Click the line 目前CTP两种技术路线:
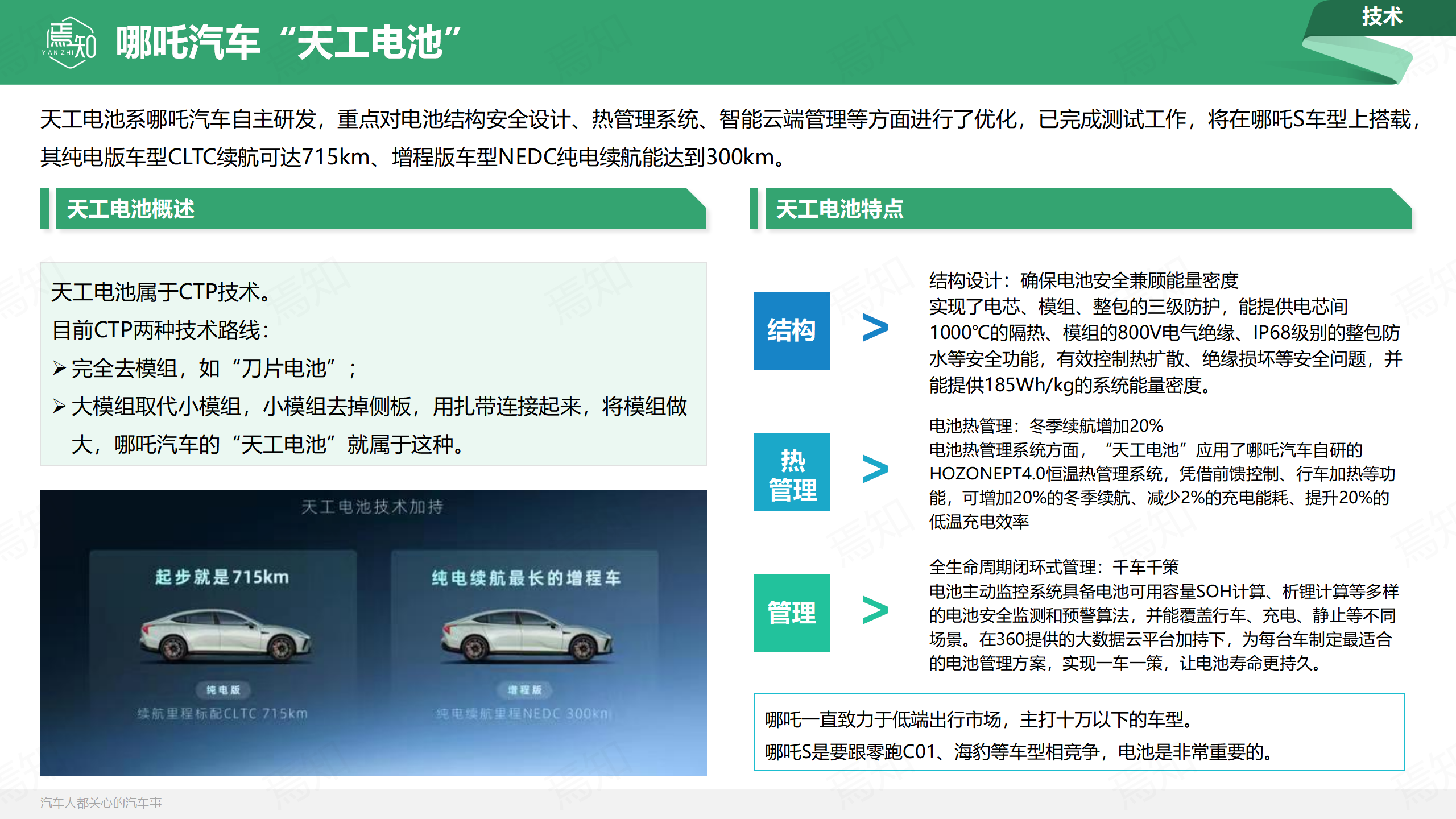1456x819 pixels. 160,330
